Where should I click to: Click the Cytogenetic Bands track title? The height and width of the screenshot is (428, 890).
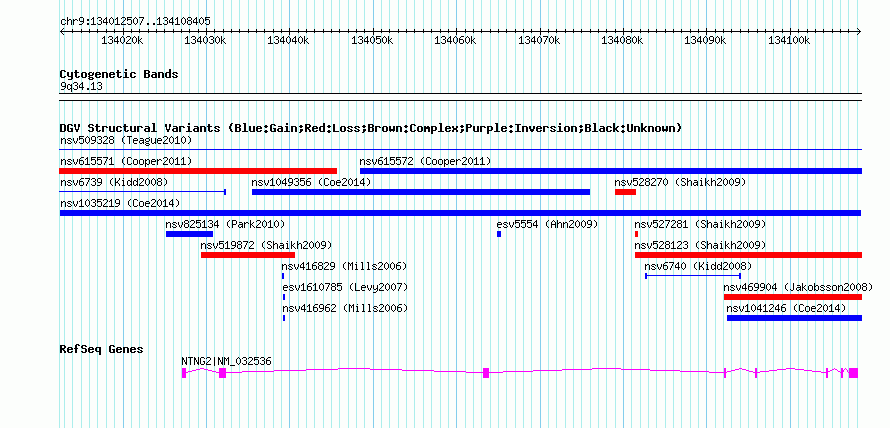[x=119, y=74]
